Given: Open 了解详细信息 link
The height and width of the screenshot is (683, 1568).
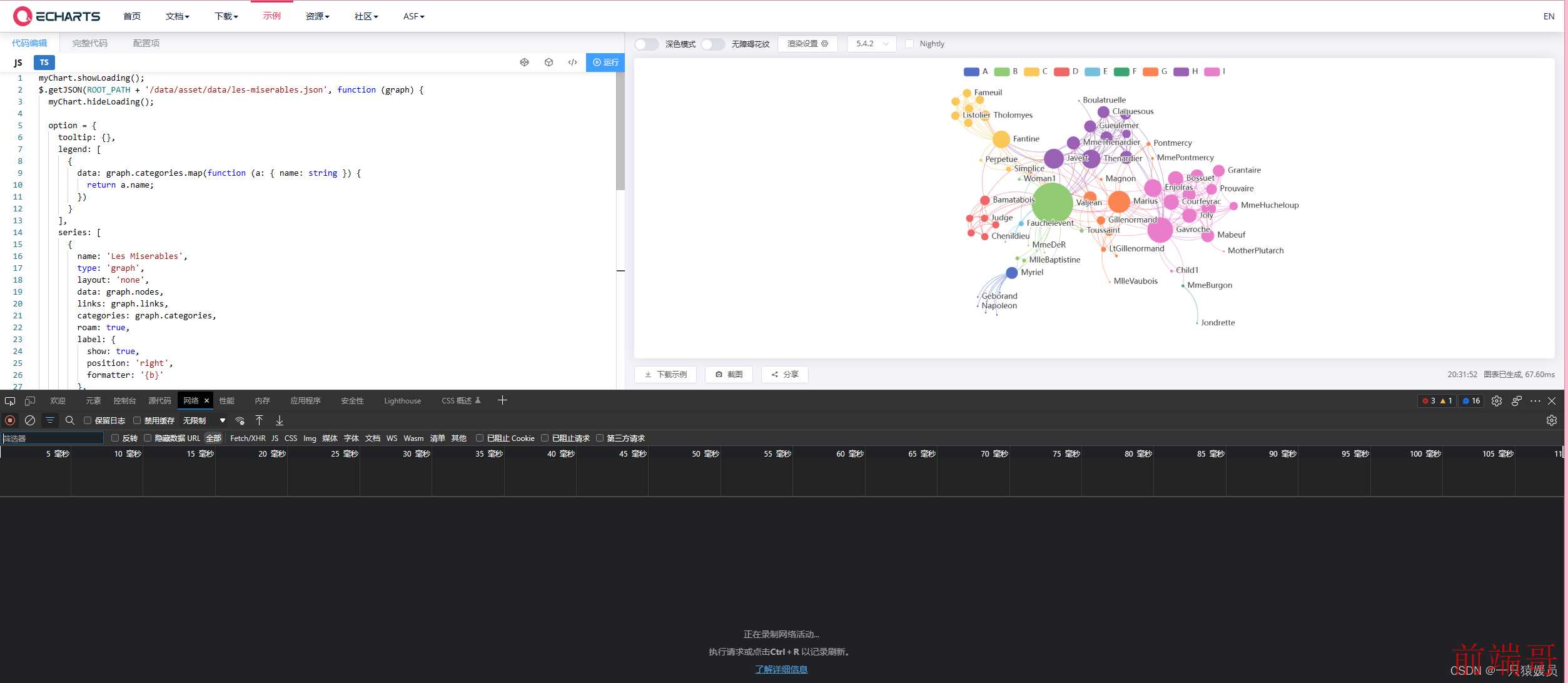Looking at the screenshot, I should [781, 669].
